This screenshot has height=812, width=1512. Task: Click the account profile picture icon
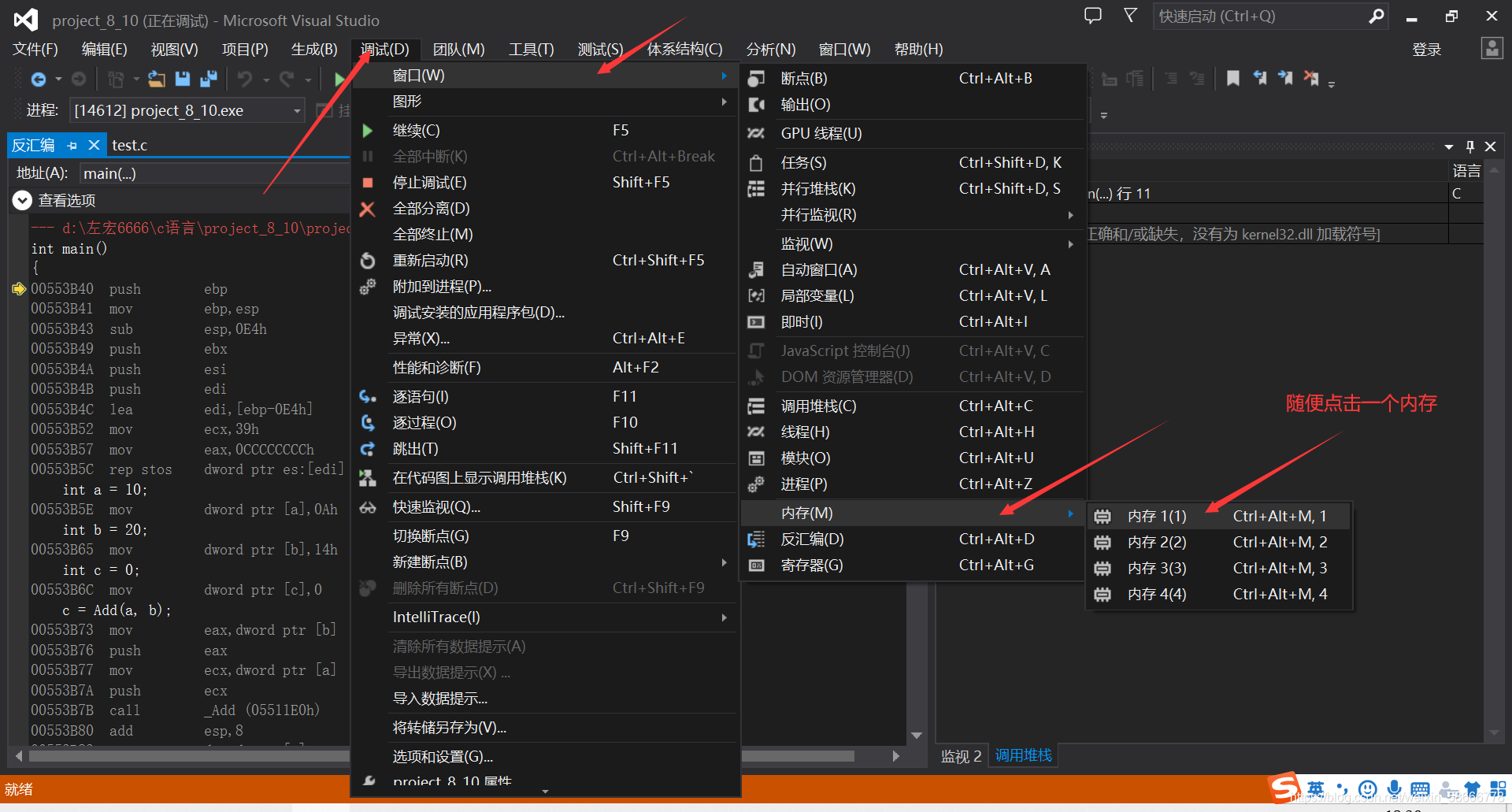coord(1492,49)
